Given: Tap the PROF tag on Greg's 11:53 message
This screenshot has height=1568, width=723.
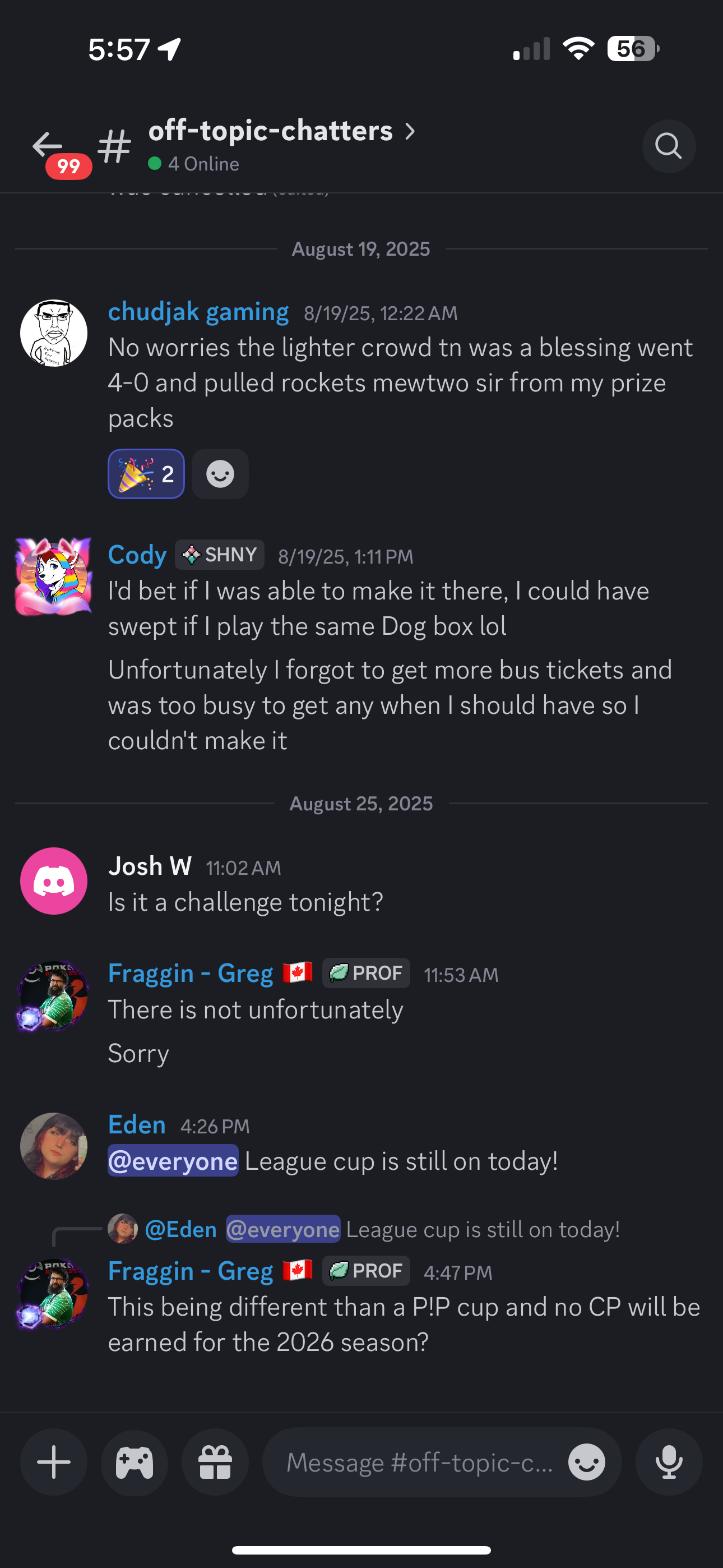Looking at the screenshot, I should pyautogui.click(x=366, y=974).
